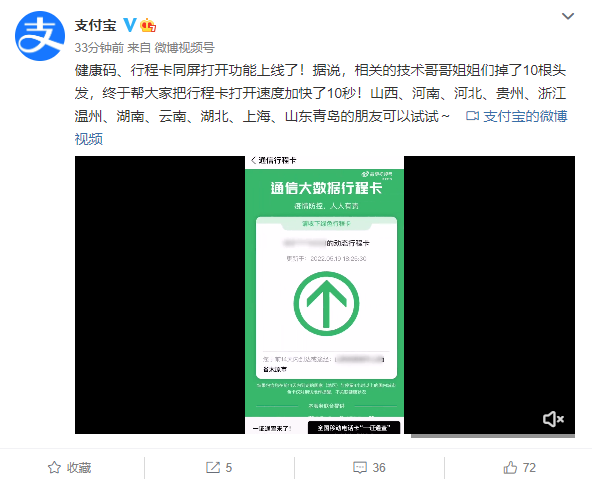592x483 pixels.
Task: Click the 微博视频号 source link
Action: click(184, 48)
